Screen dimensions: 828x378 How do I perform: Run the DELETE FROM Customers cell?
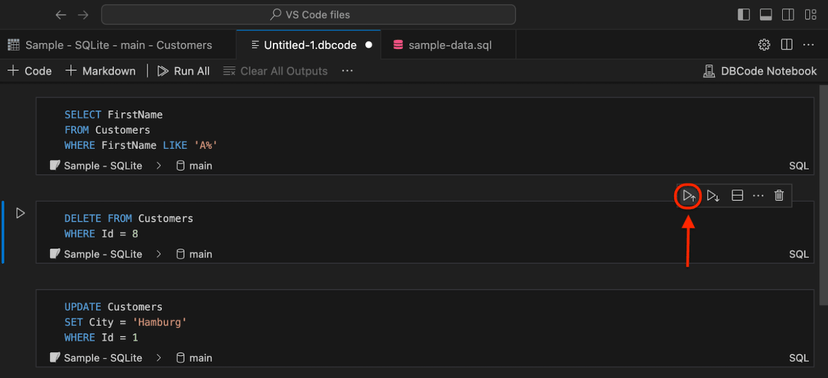click(20, 213)
